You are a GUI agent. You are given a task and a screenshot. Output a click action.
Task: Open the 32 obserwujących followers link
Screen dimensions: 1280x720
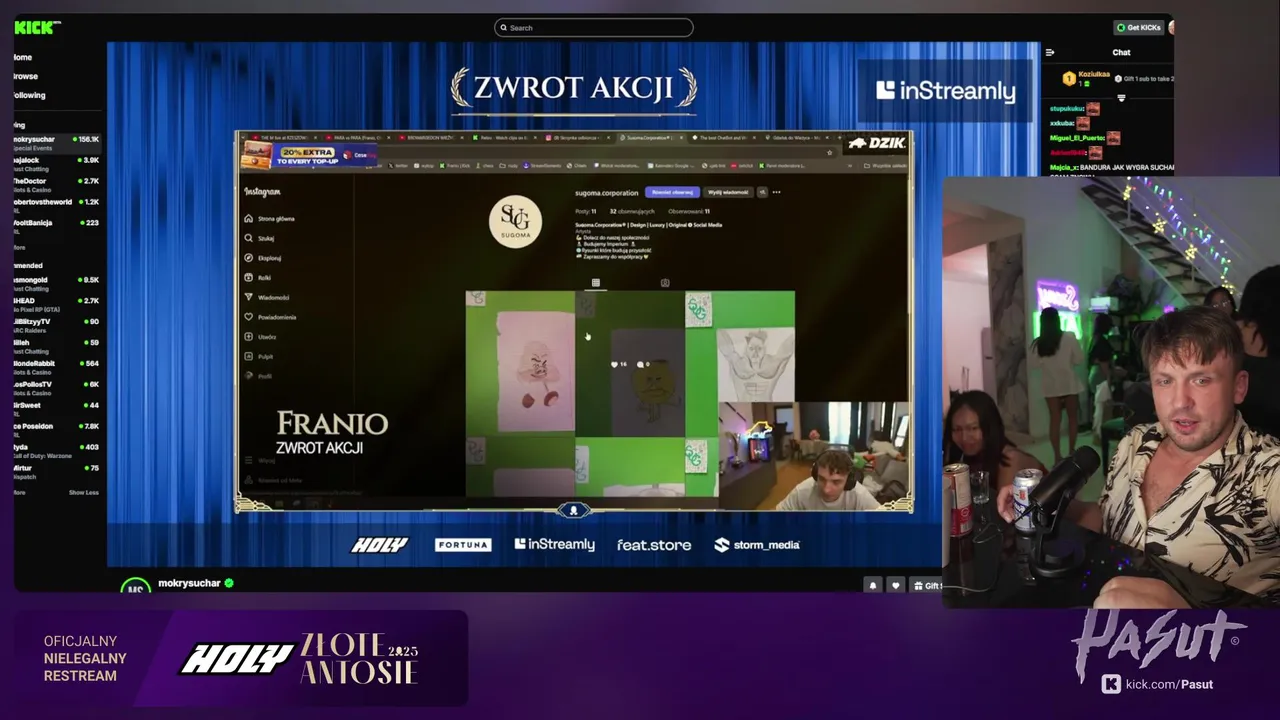[632, 211]
